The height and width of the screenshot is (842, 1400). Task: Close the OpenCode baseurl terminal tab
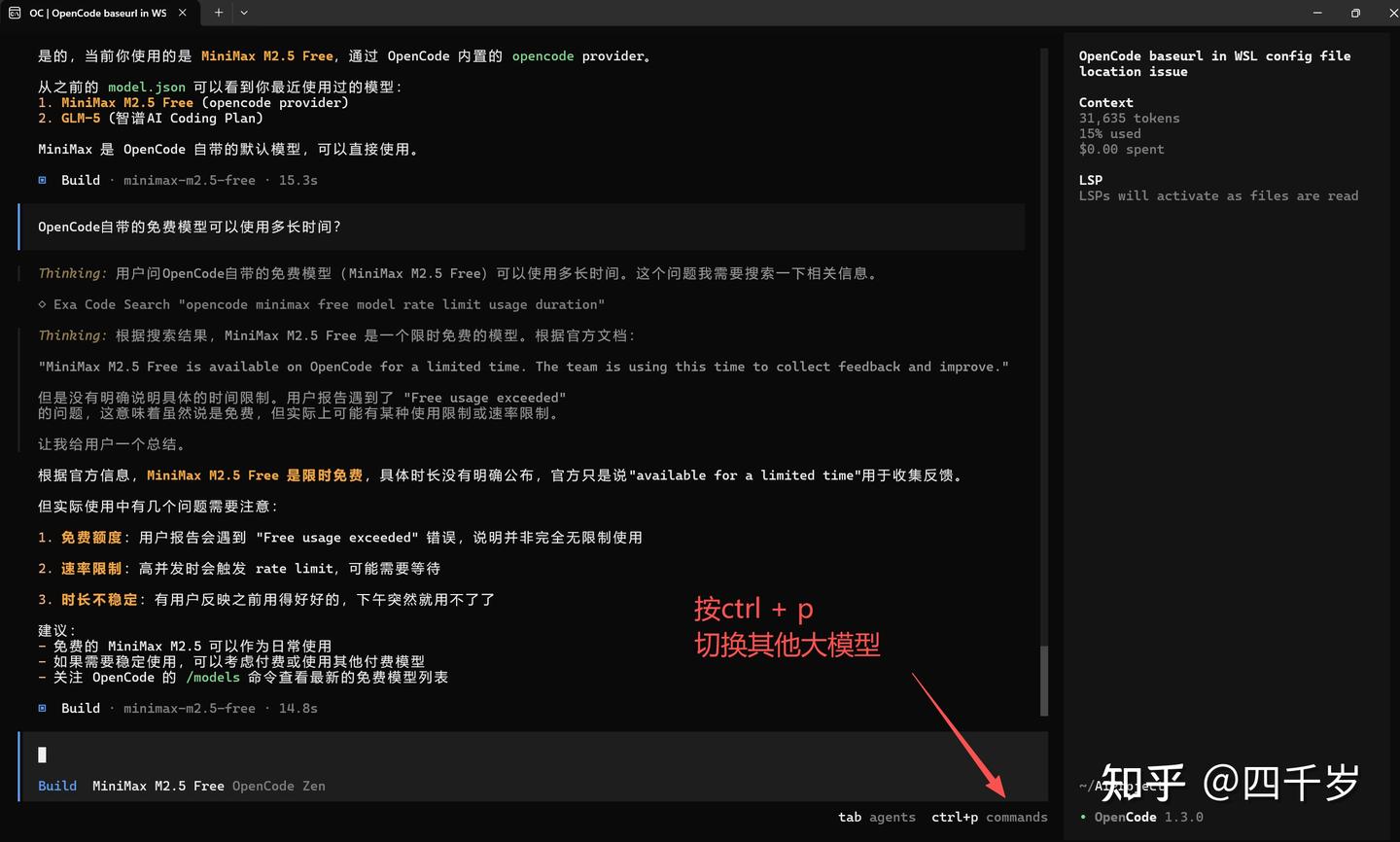click(182, 13)
